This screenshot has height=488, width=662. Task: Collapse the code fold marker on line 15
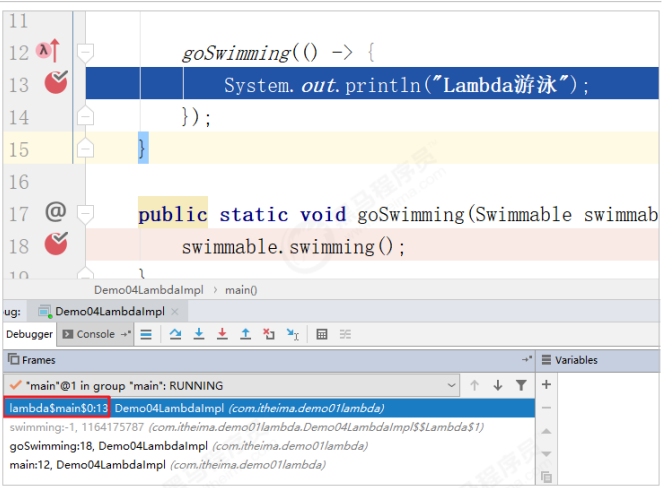85,148
